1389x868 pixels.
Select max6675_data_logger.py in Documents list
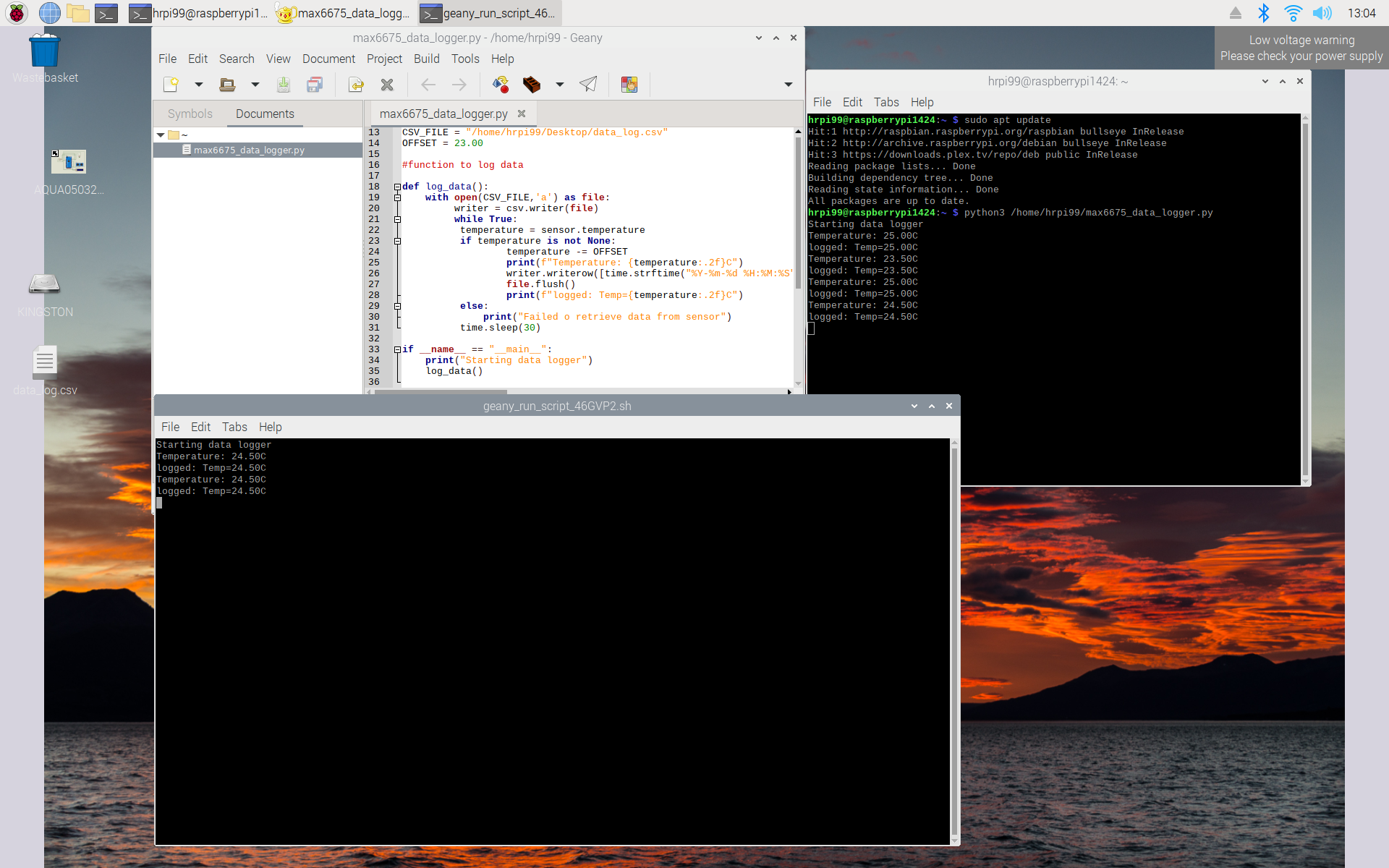(249, 150)
